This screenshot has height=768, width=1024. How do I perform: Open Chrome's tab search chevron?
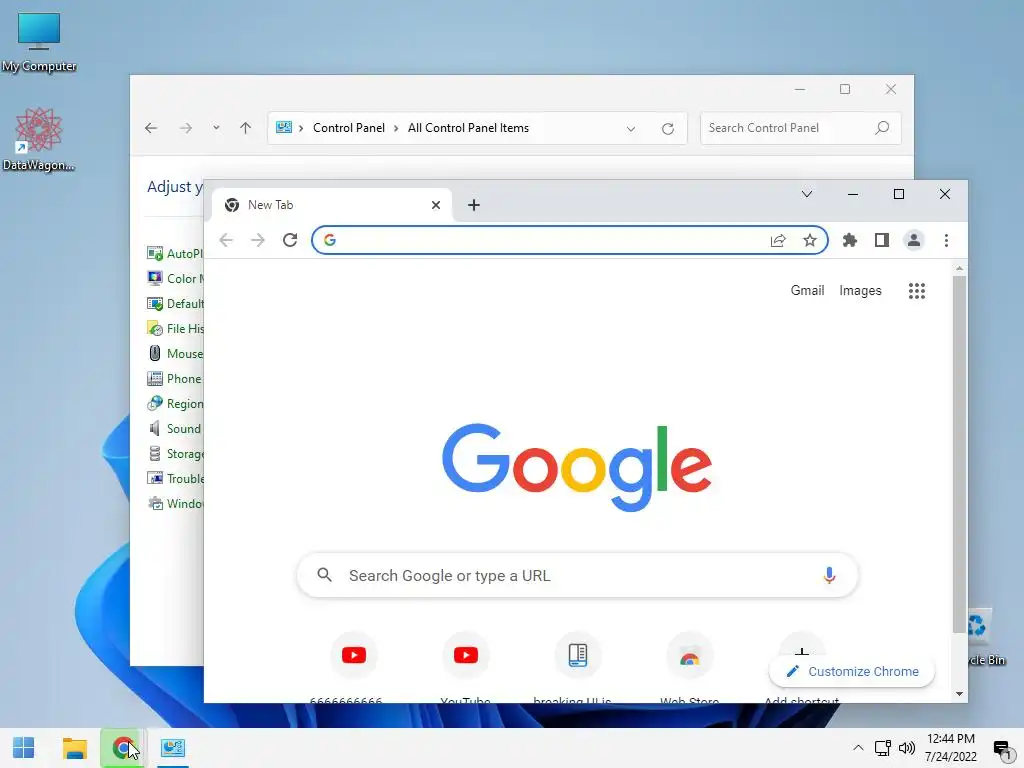tap(807, 194)
